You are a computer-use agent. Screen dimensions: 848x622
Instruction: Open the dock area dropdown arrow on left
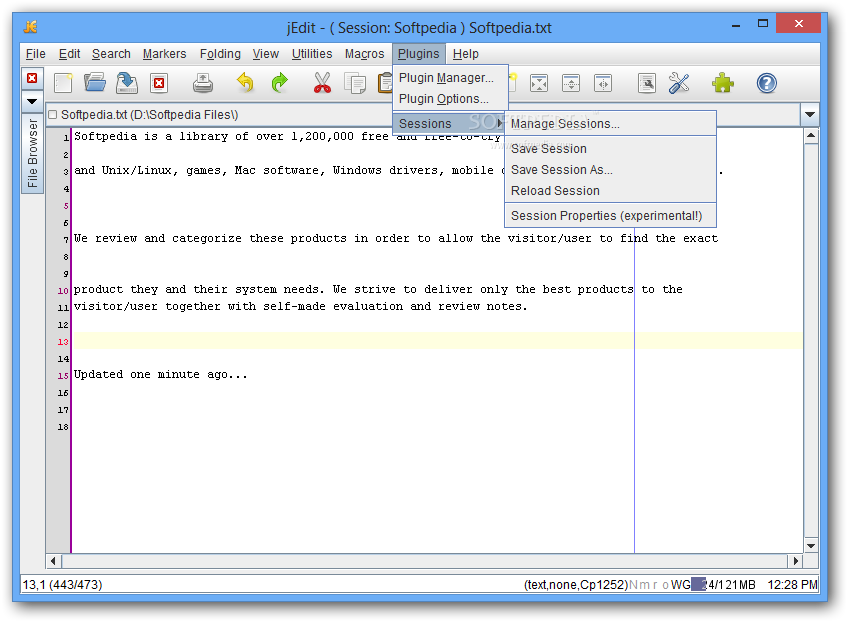[32, 101]
